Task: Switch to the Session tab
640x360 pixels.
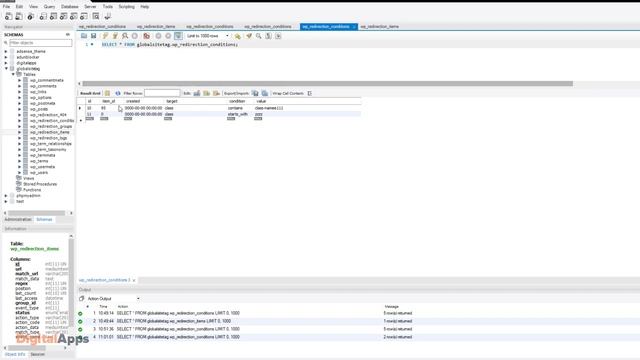Action: coord(38,354)
